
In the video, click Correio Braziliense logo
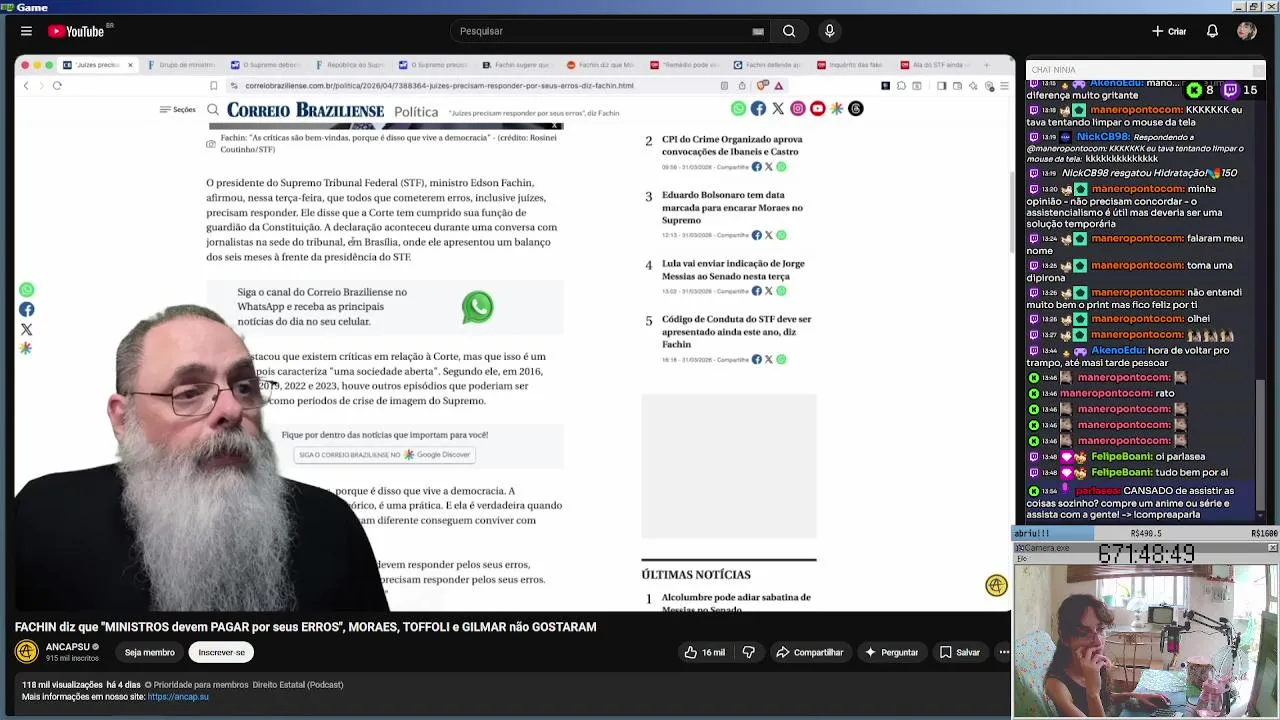pos(305,110)
